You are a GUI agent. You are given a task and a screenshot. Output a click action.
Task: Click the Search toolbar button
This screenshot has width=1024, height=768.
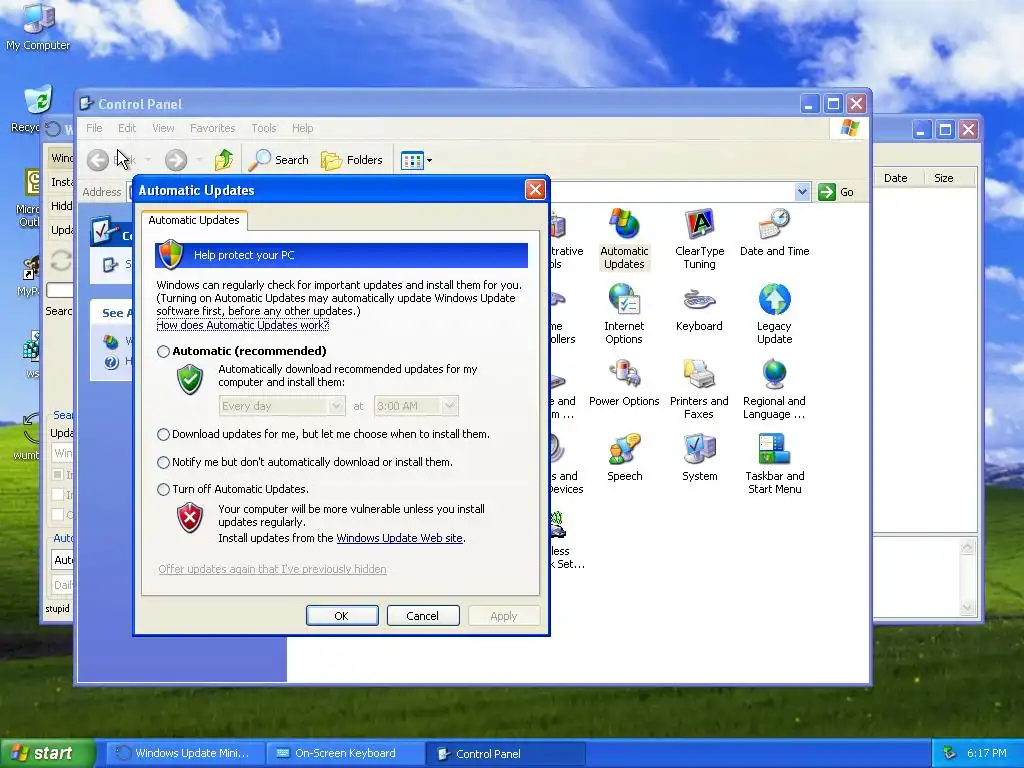279,160
